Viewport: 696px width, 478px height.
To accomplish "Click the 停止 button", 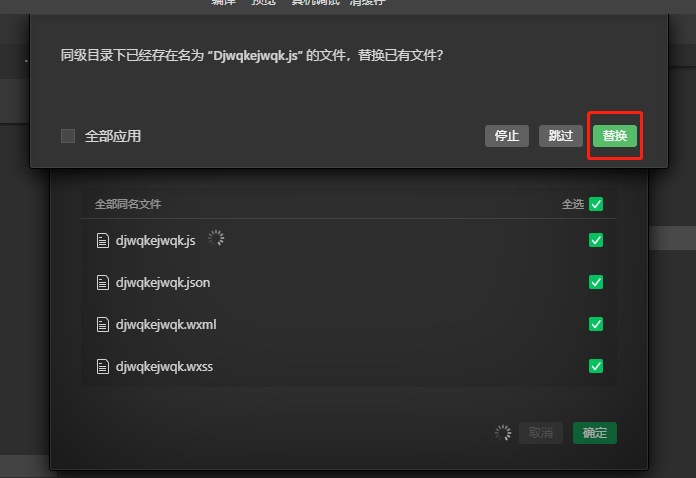I will pos(507,136).
